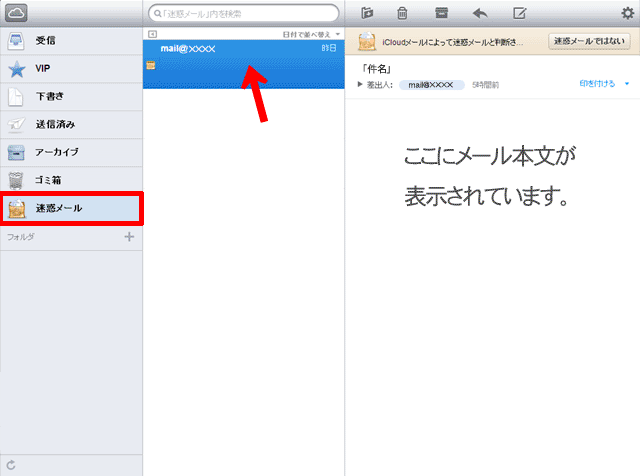Screen dimensions: 640x476
Task: Select the VIP mailbox
Action: point(70,70)
